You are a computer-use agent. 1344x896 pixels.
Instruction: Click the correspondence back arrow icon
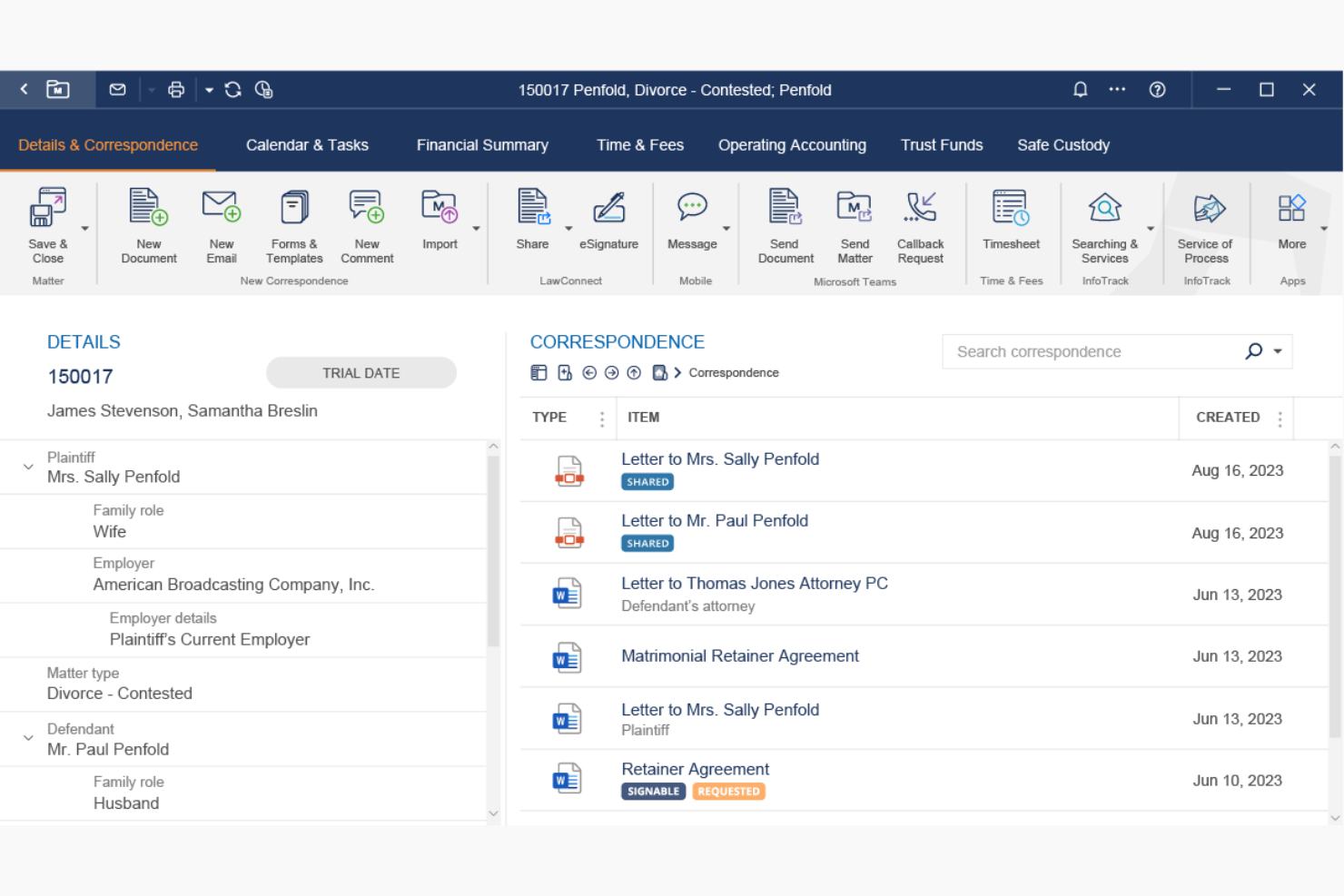tap(589, 373)
